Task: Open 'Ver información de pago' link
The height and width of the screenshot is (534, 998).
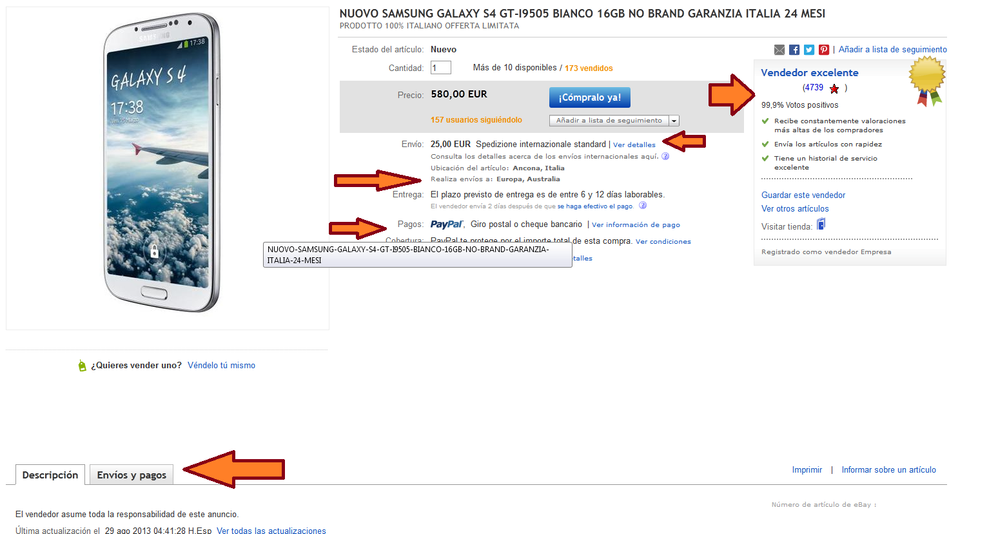Action: pyautogui.click(x=636, y=225)
